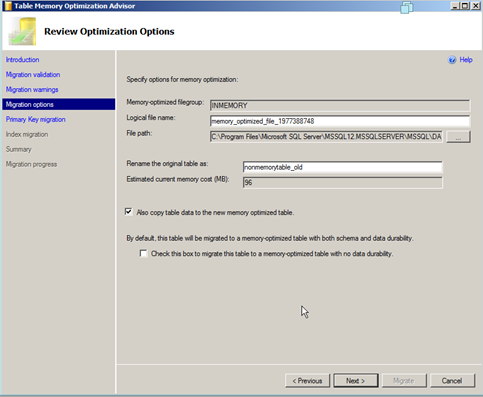The image size is (483, 397).
Task: Minimize the advisor window
Action: 455,6
